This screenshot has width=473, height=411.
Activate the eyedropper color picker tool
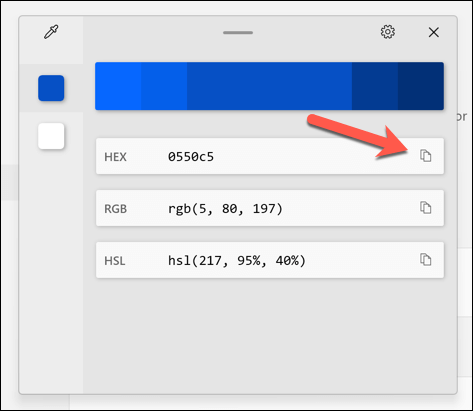click(x=51, y=32)
